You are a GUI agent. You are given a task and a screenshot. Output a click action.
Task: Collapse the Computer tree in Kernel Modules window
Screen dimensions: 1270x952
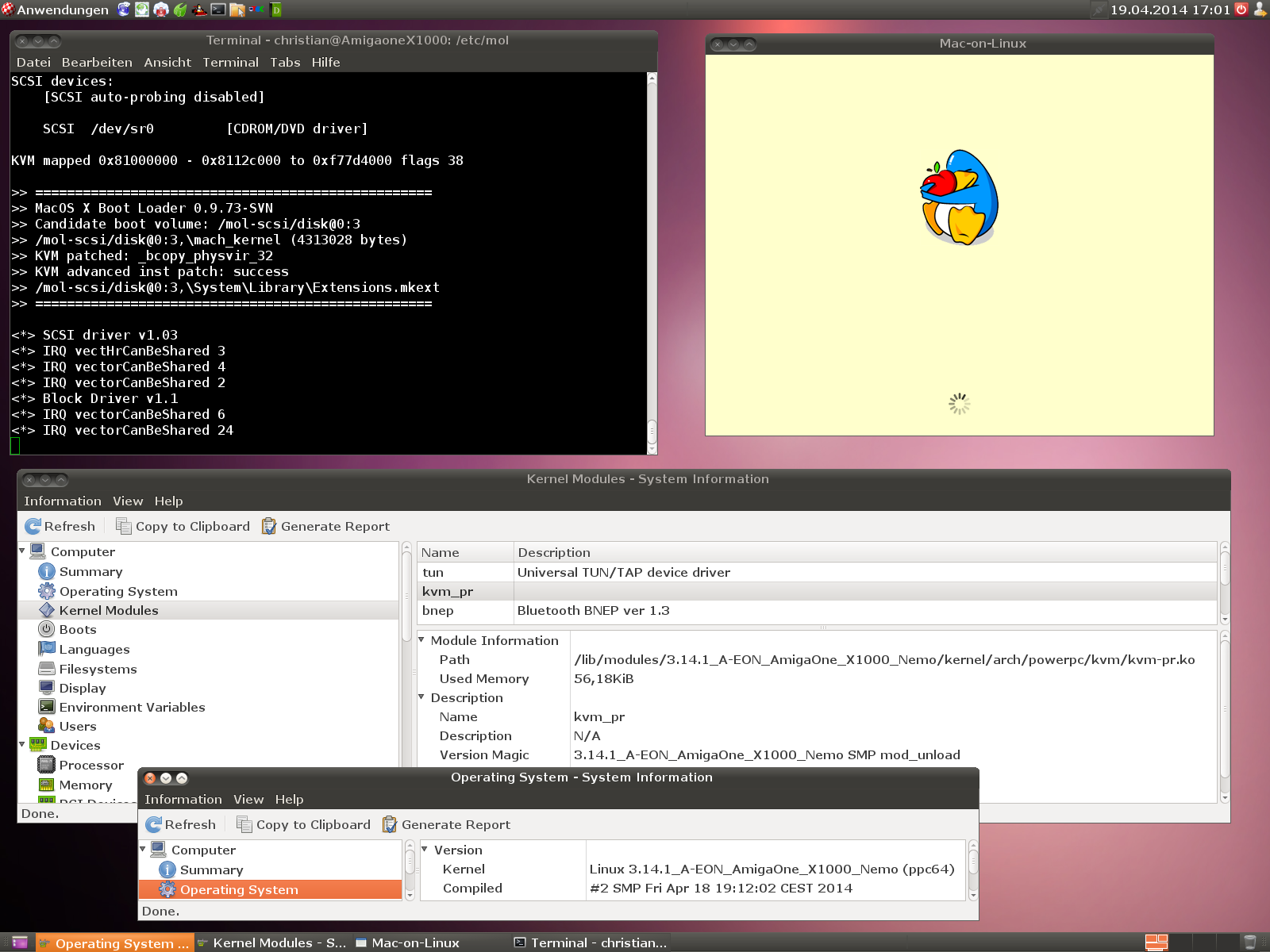[22, 551]
